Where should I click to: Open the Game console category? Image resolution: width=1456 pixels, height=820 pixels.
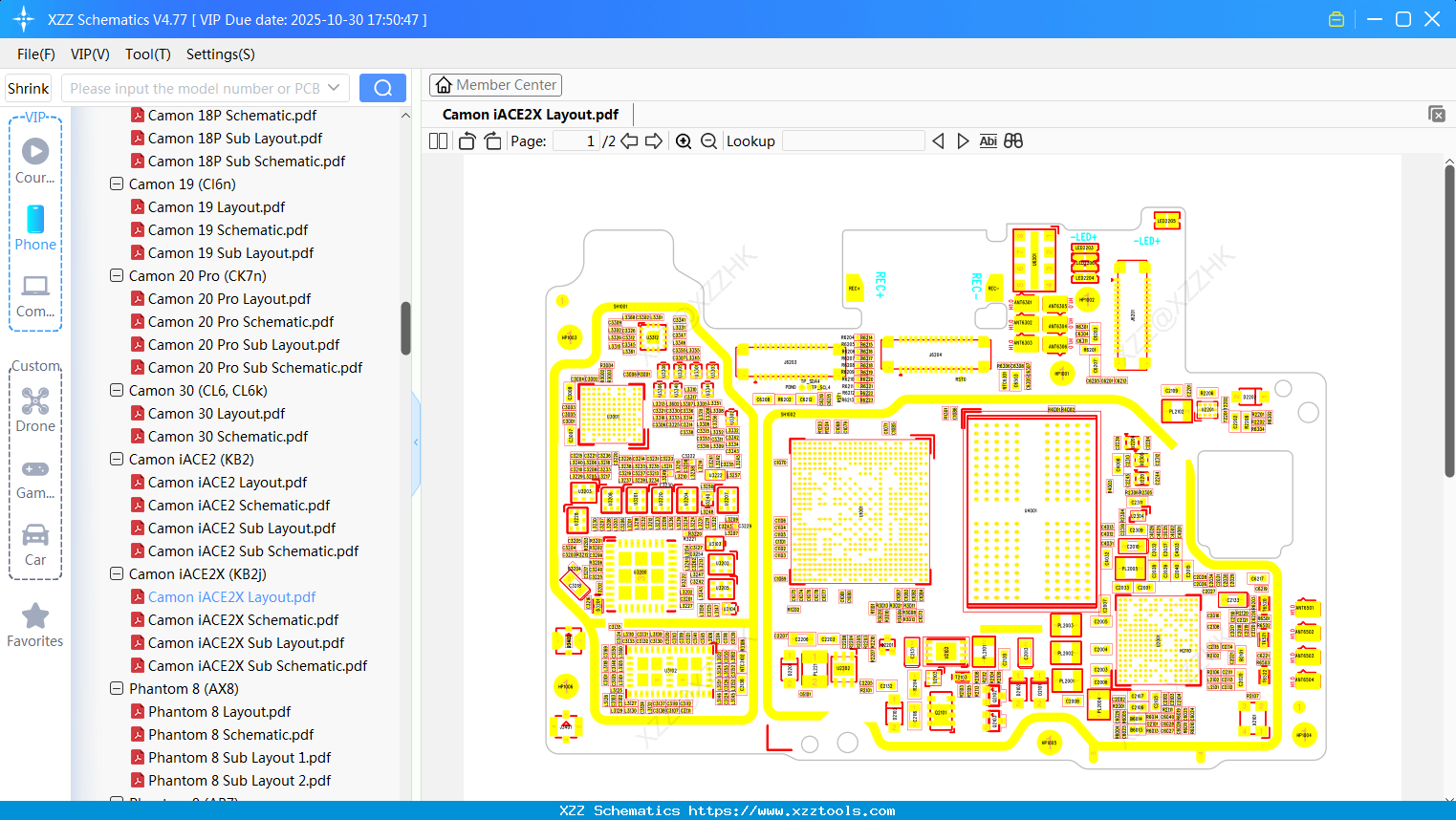tap(35, 478)
